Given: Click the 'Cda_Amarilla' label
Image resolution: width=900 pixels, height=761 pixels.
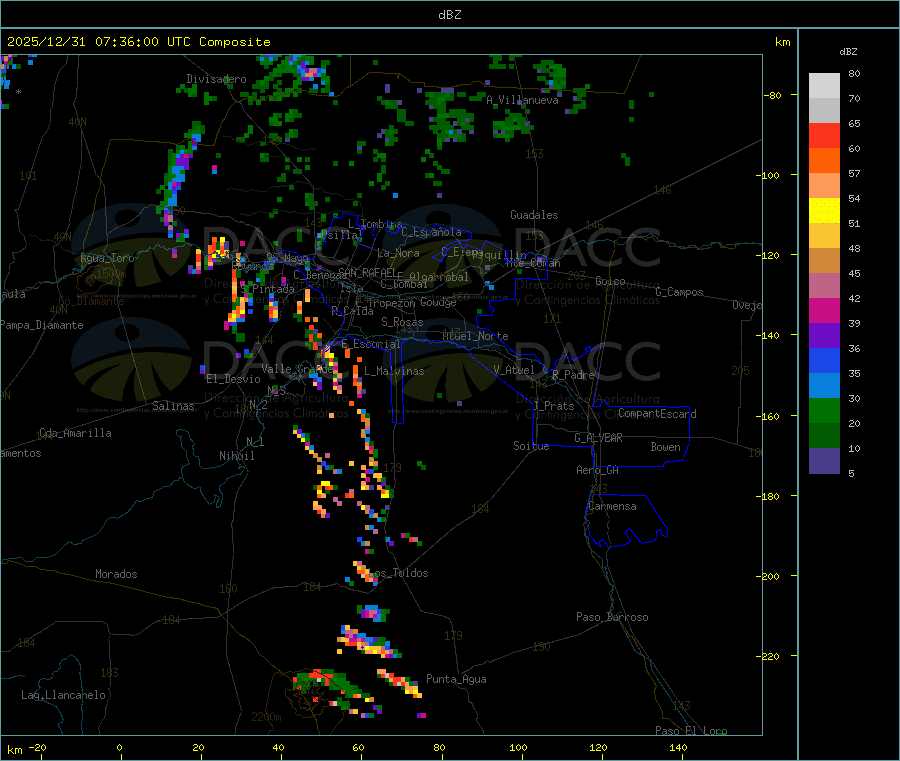Looking at the screenshot, I should 75,433.
